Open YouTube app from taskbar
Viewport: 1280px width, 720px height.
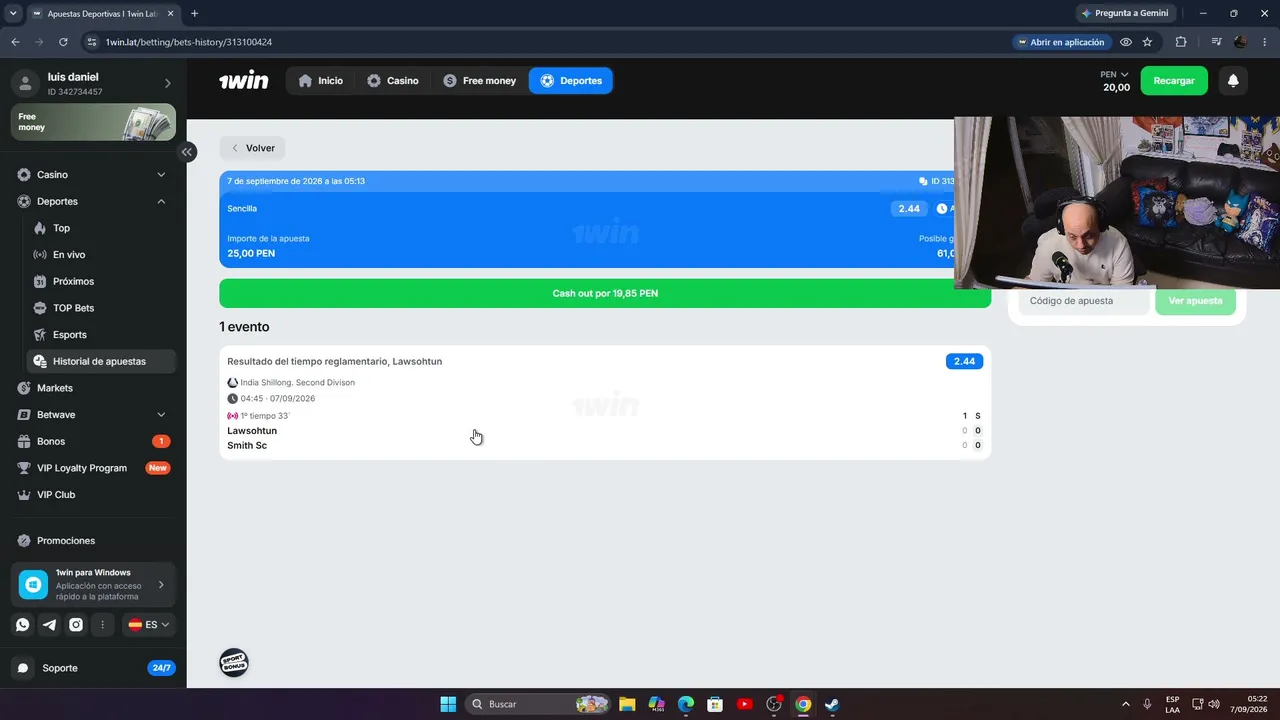[x=744, y=704]
